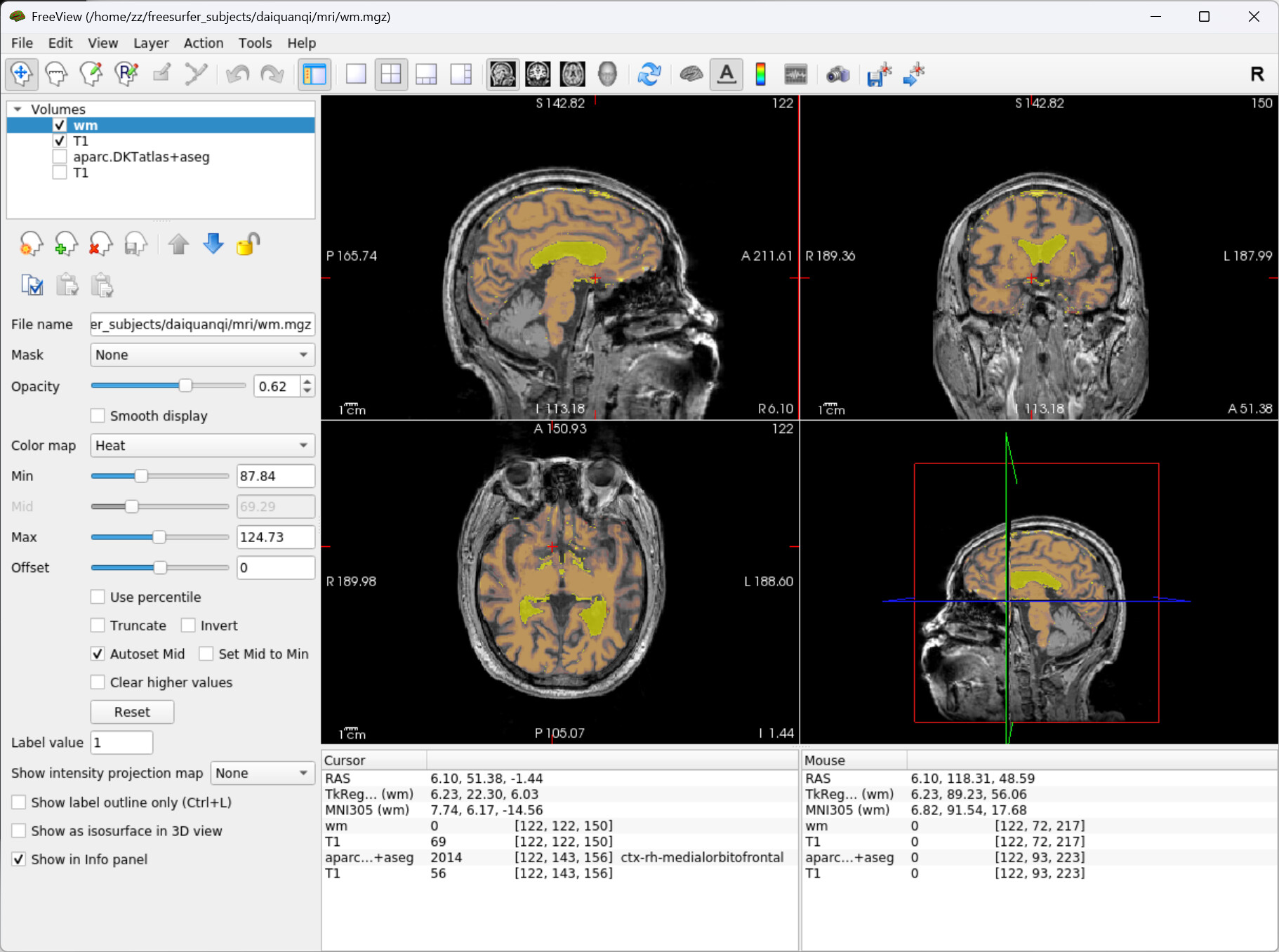Open the Layer menu
The height and width of the screenshot is (952, 1279).
click(x=151, y=43)
